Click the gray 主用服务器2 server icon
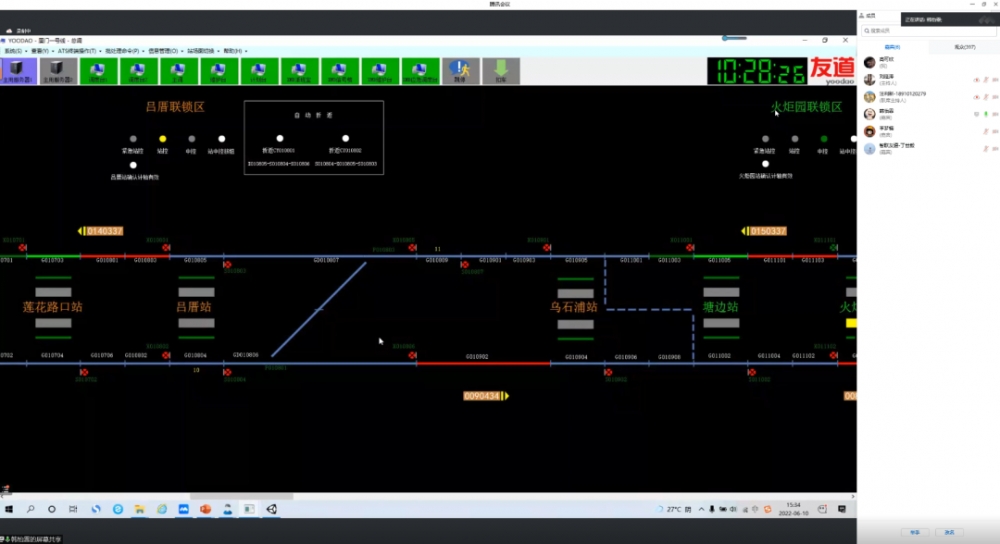The image size is (1000, 544). coord(59,70)
